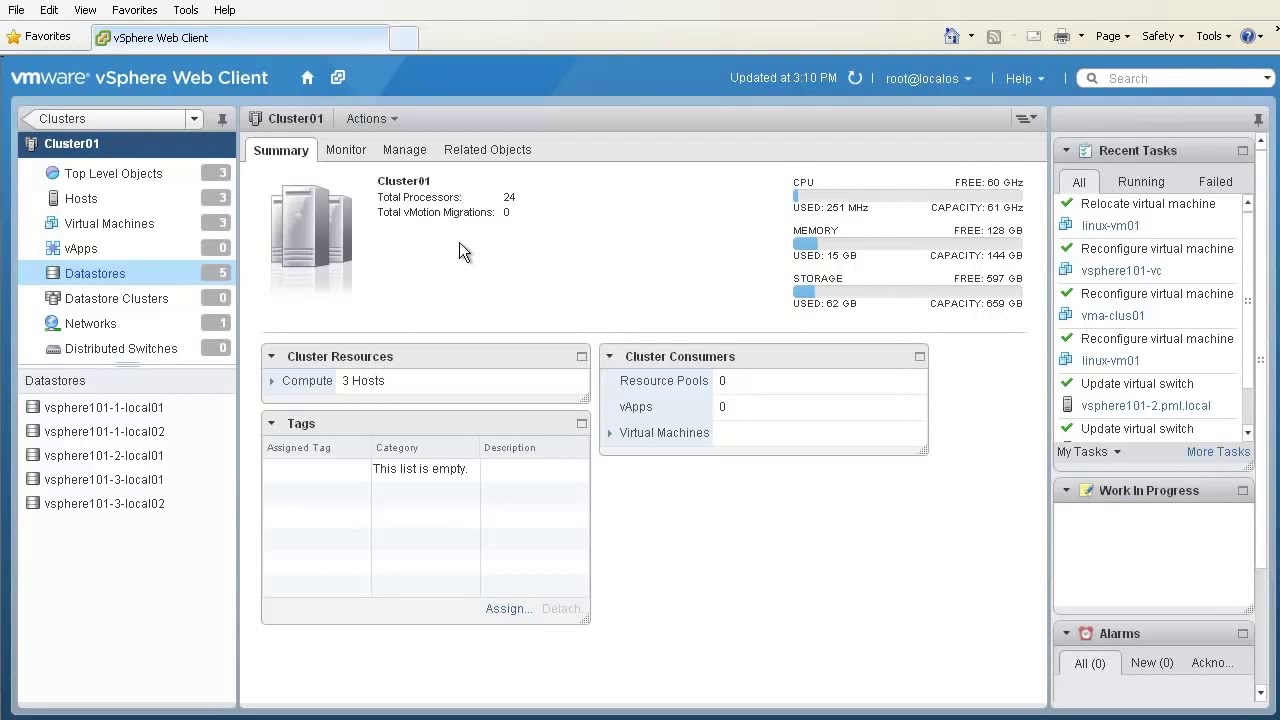Image resolution: width=1280 pixels, height=720 pixels.
Task: Minimize the Cluster Consumers portlet
Action: pos(919,356)
